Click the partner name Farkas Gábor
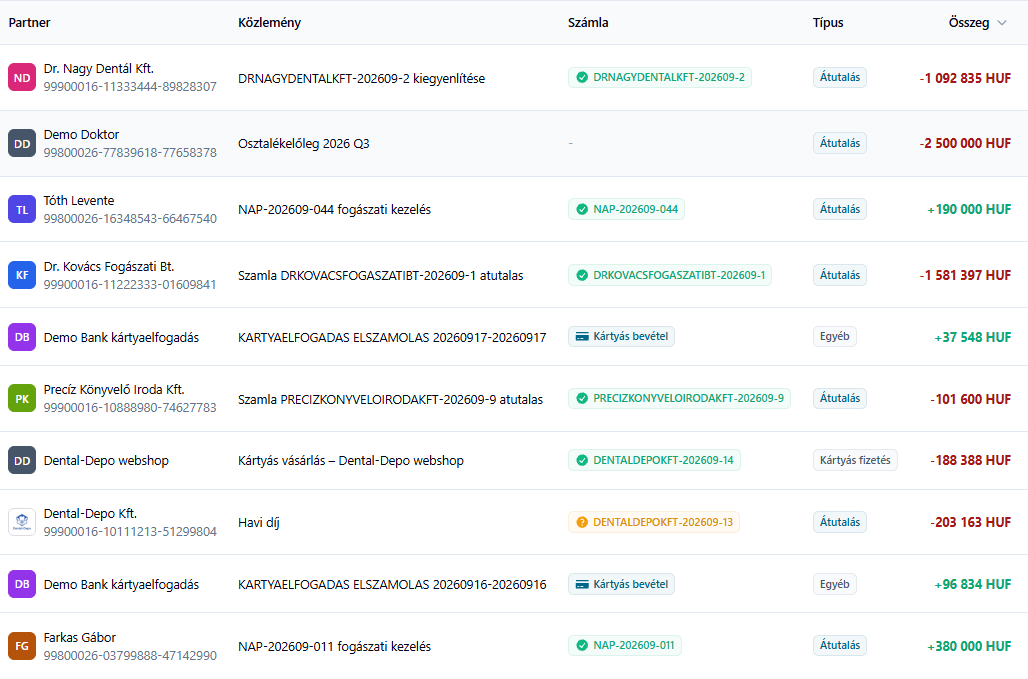 coord(80,638)
